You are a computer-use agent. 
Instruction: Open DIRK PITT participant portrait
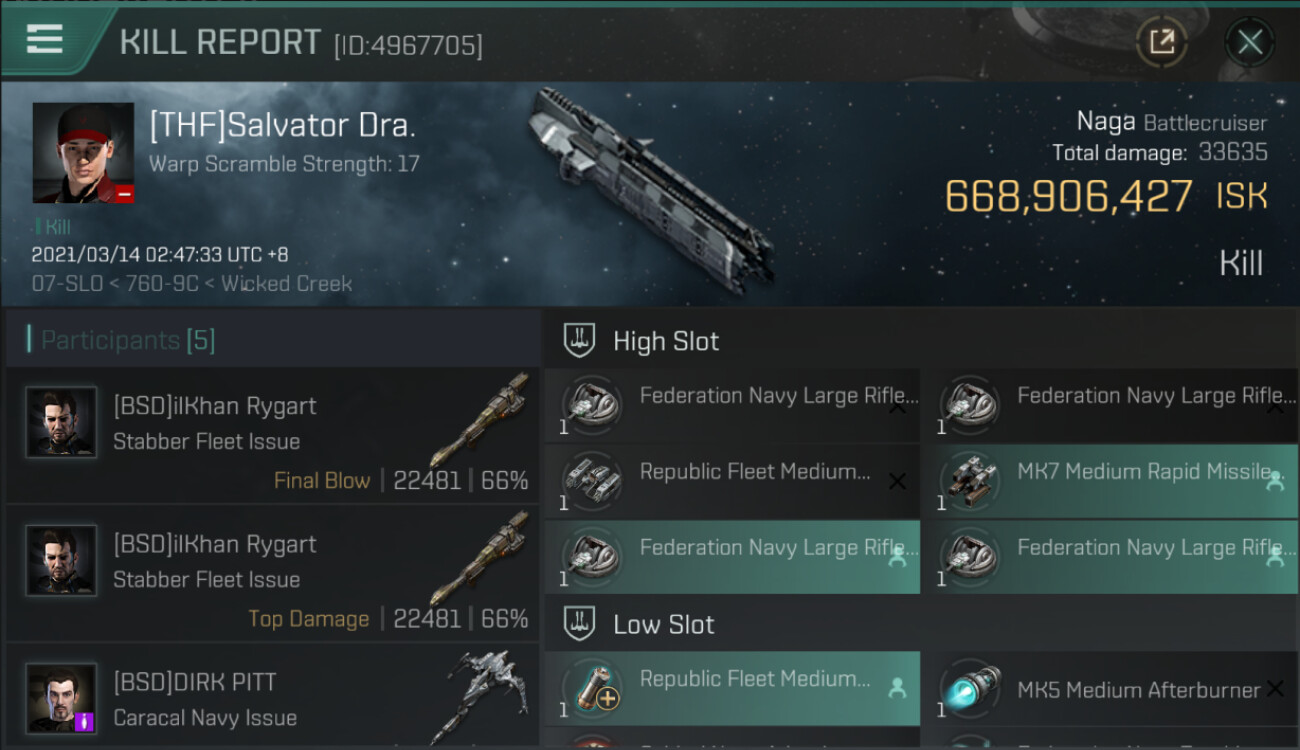tap(62, 697)
